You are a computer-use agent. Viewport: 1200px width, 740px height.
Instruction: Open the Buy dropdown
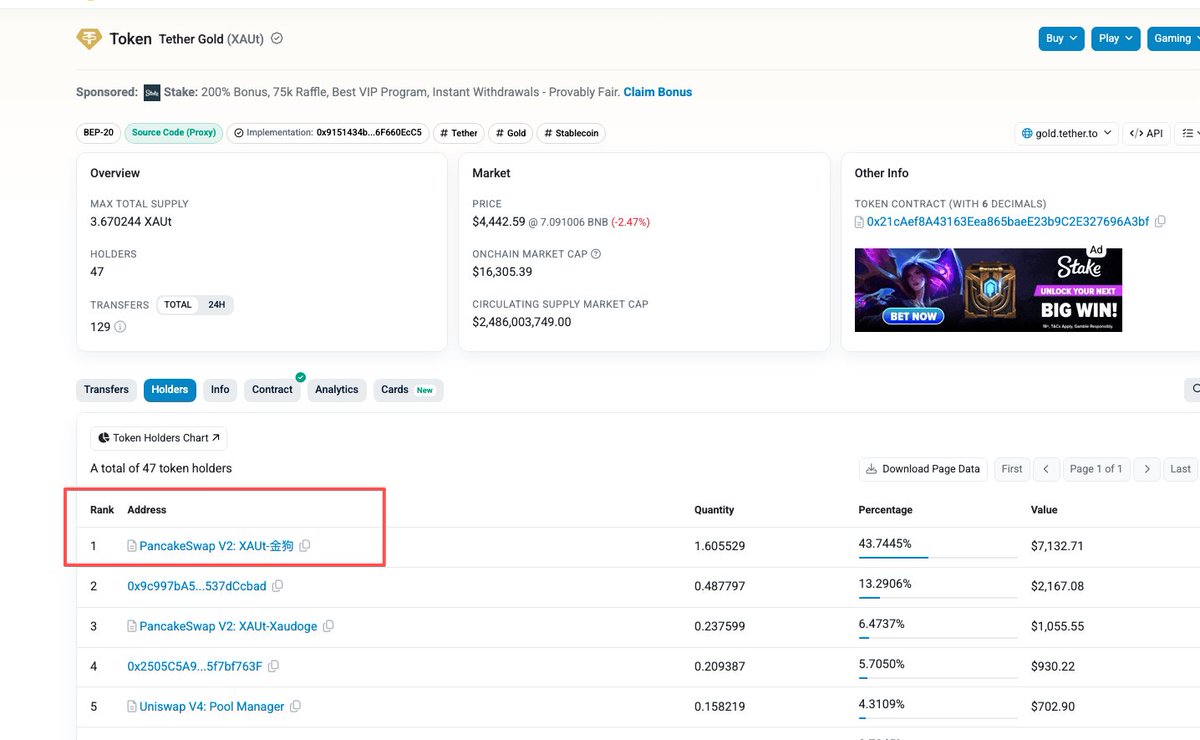[1061, 39]
